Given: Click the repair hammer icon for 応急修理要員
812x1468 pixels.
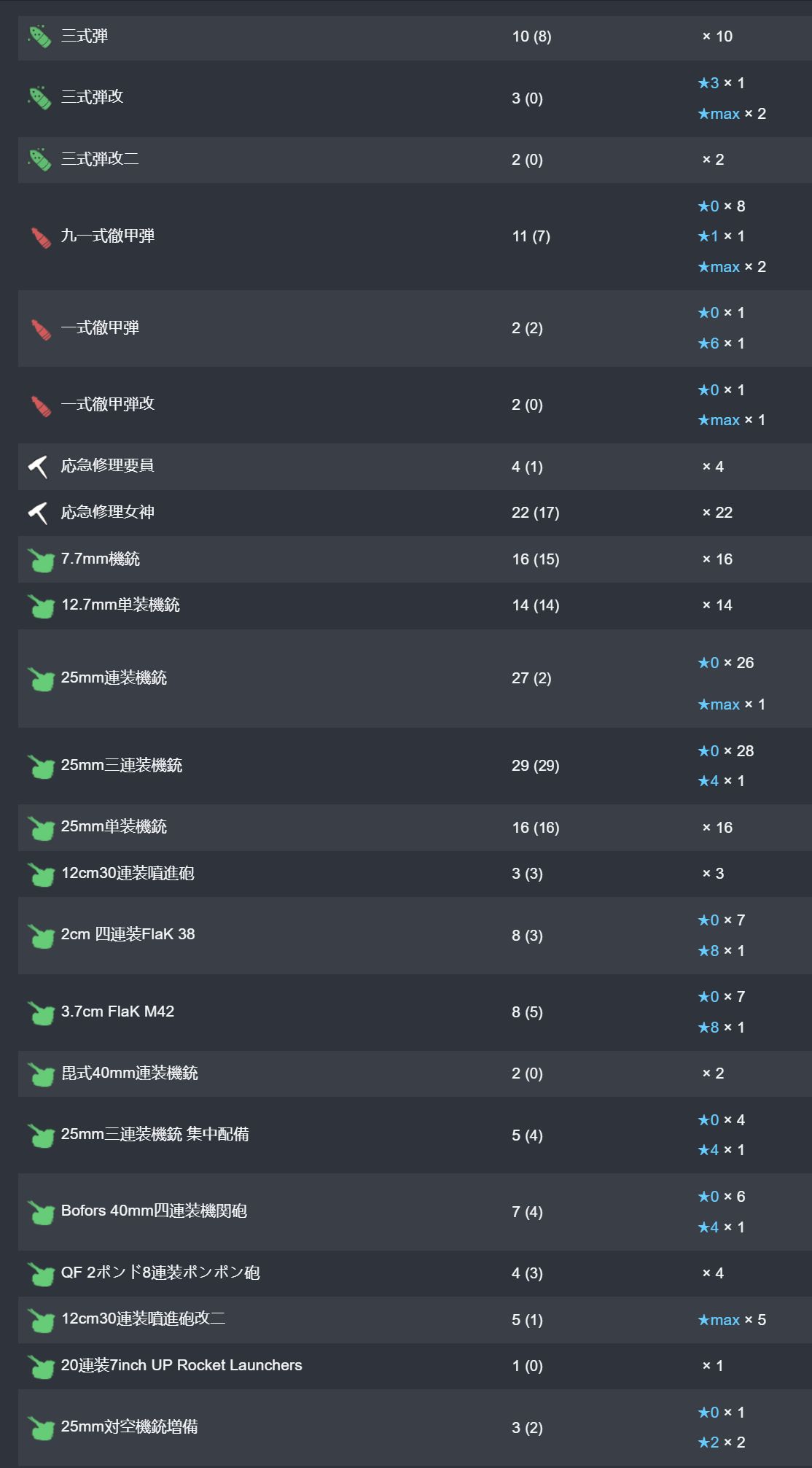Looking at the screenshot, I should [39, 467].
